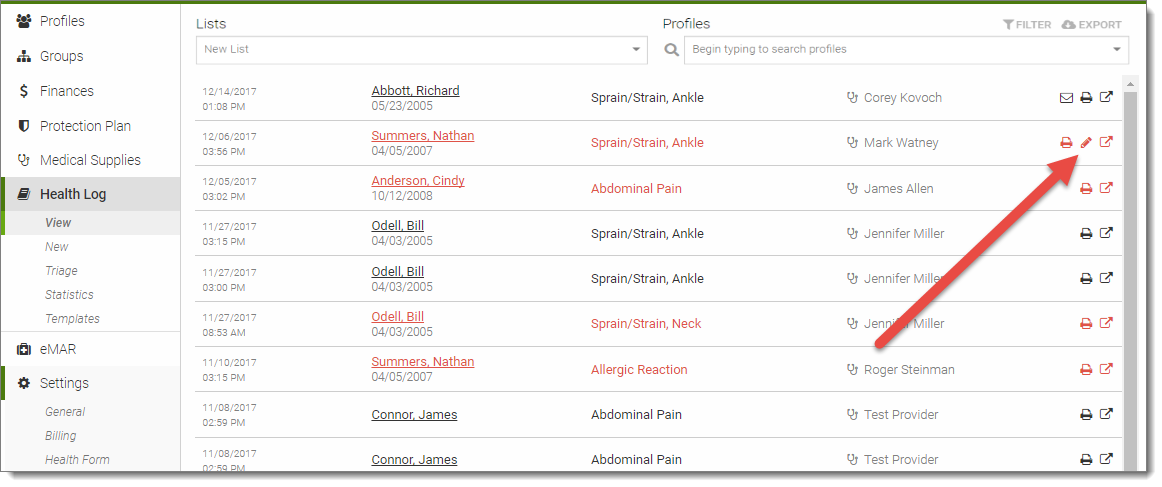Click the envelope icon on Abbott, Richard row
This screenshot has height=487, width=1162.
tap(1066, 98)
